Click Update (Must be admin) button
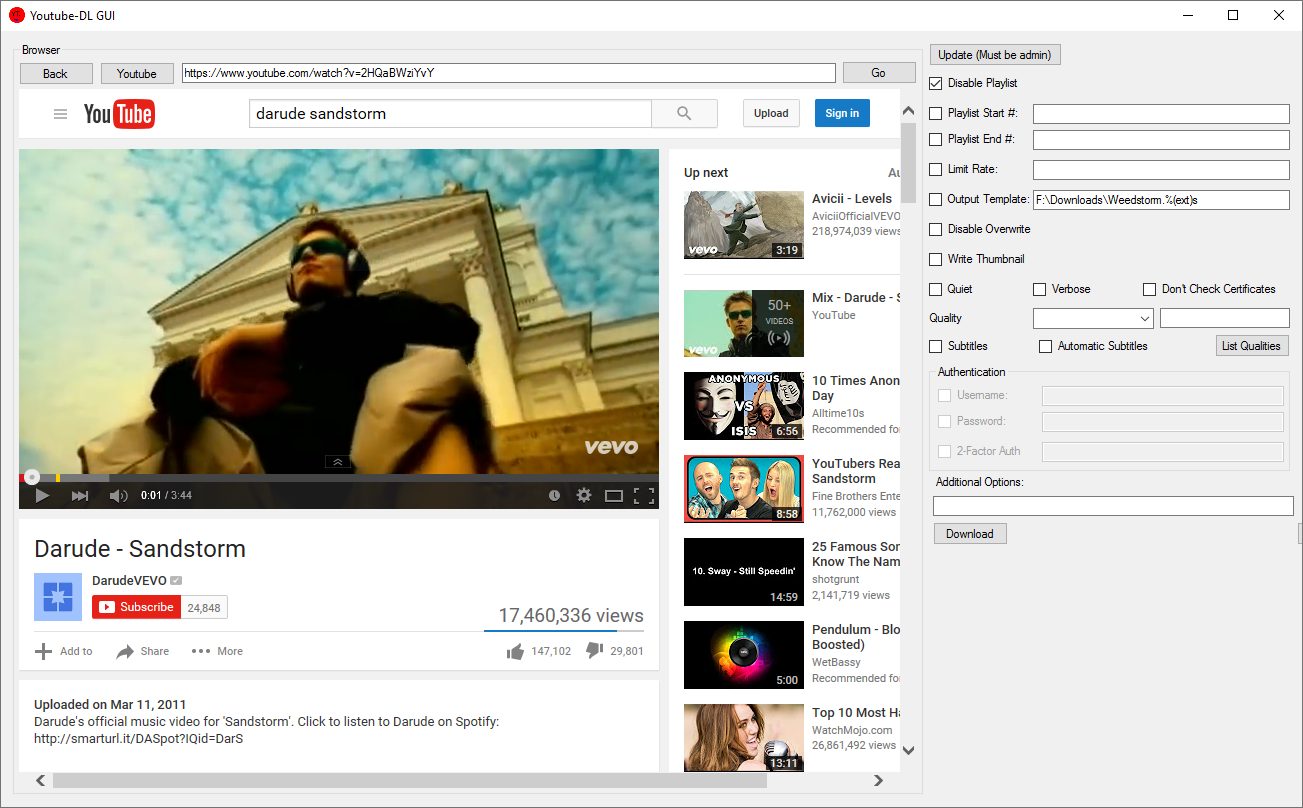Image resolution: width=1303 pixels, height=808 pixels. click(x=995, y=55)
